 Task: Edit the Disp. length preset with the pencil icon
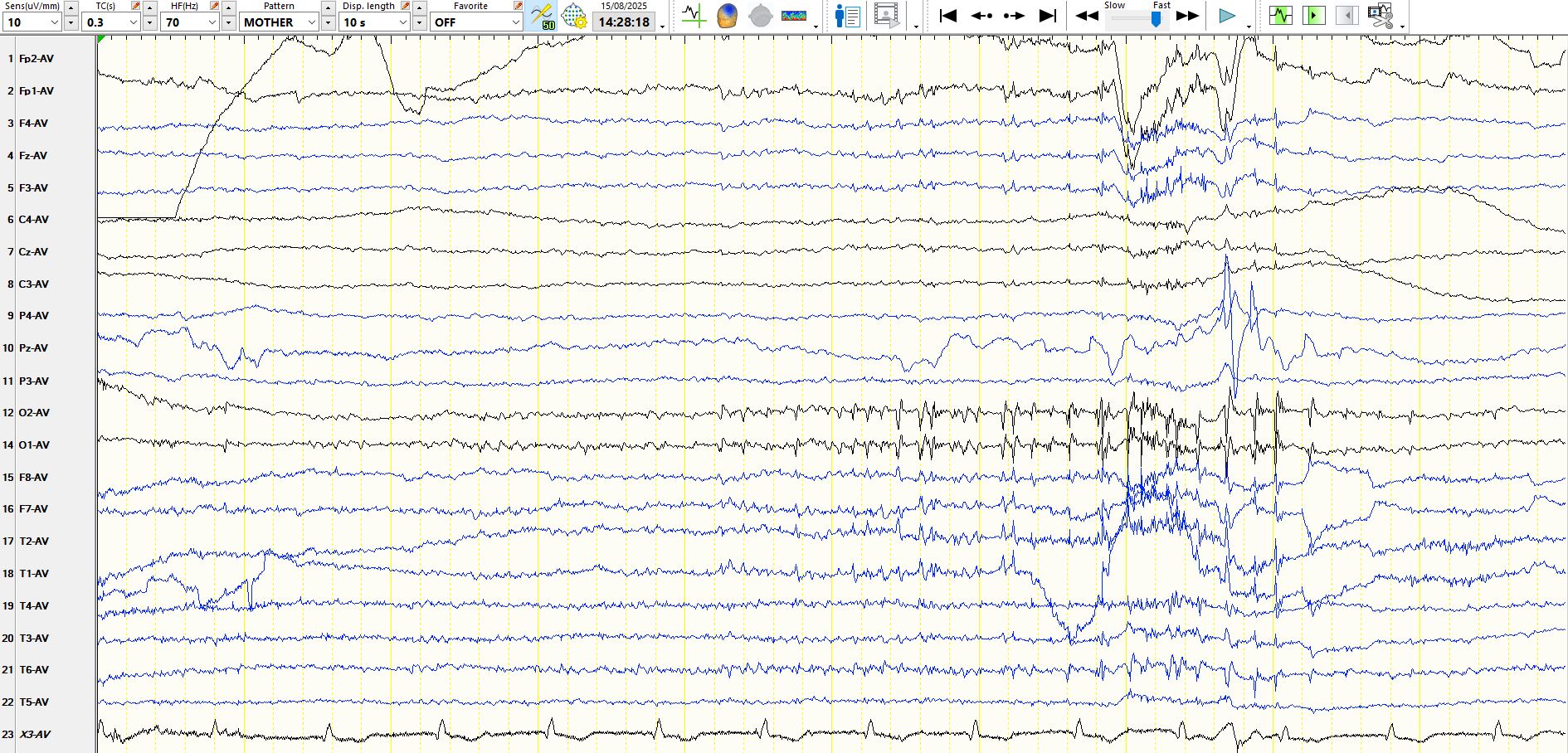(405, 6)
